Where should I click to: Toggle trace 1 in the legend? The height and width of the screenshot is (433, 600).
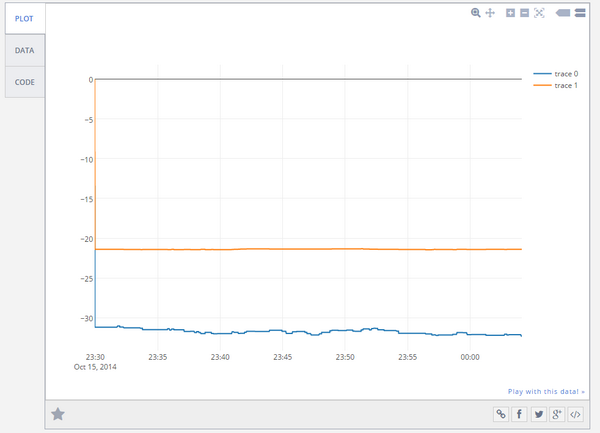pyautogui.click(x=556, y=85)
